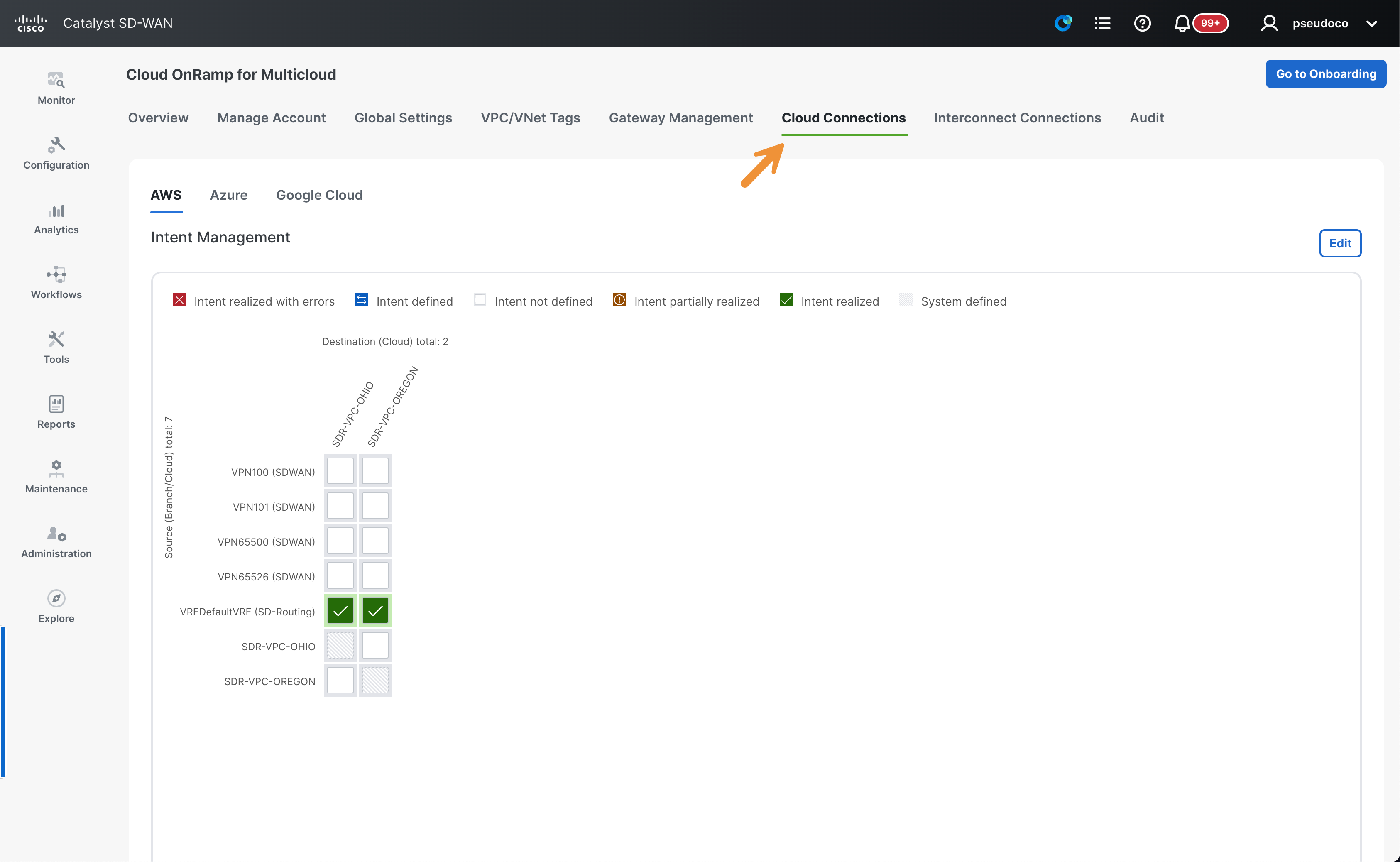Image resolution: width=1400 pixels, height=862 pixels.
Task: Click the red Intent realized with errors legend icon
Action: 179,301
